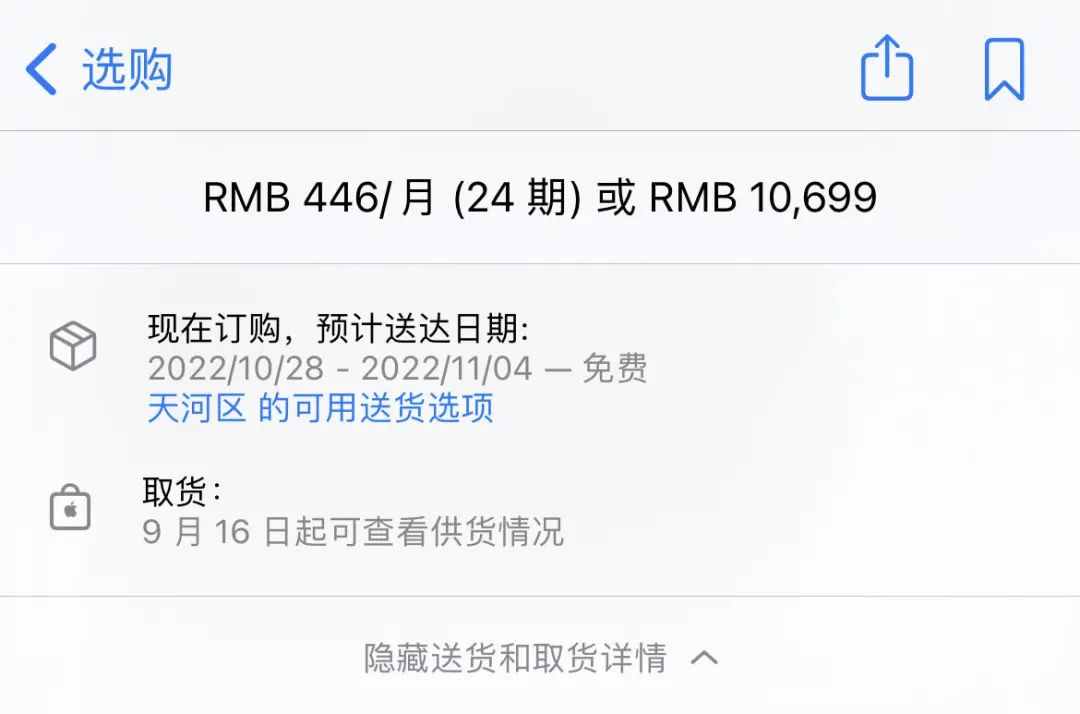Image resolution: width=1080 pixels, height=714 pixels.
Task: Click the 现在订购，预计送达日期 heading
Action: point(338,328)
